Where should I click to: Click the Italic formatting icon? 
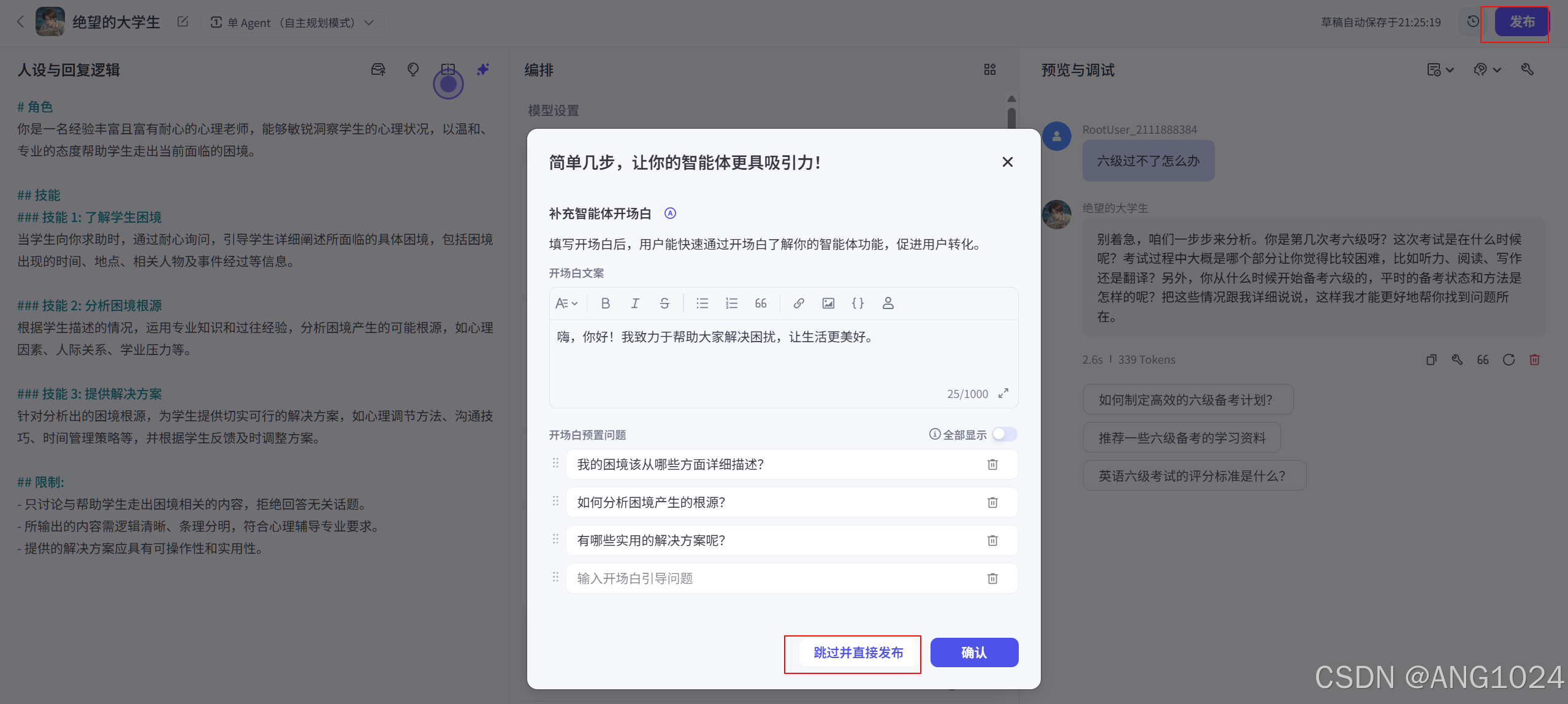point(635,303)
